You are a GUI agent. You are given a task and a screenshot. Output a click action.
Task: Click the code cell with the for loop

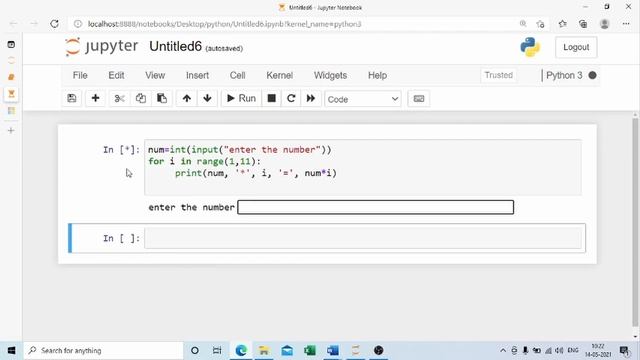[363, 167]
